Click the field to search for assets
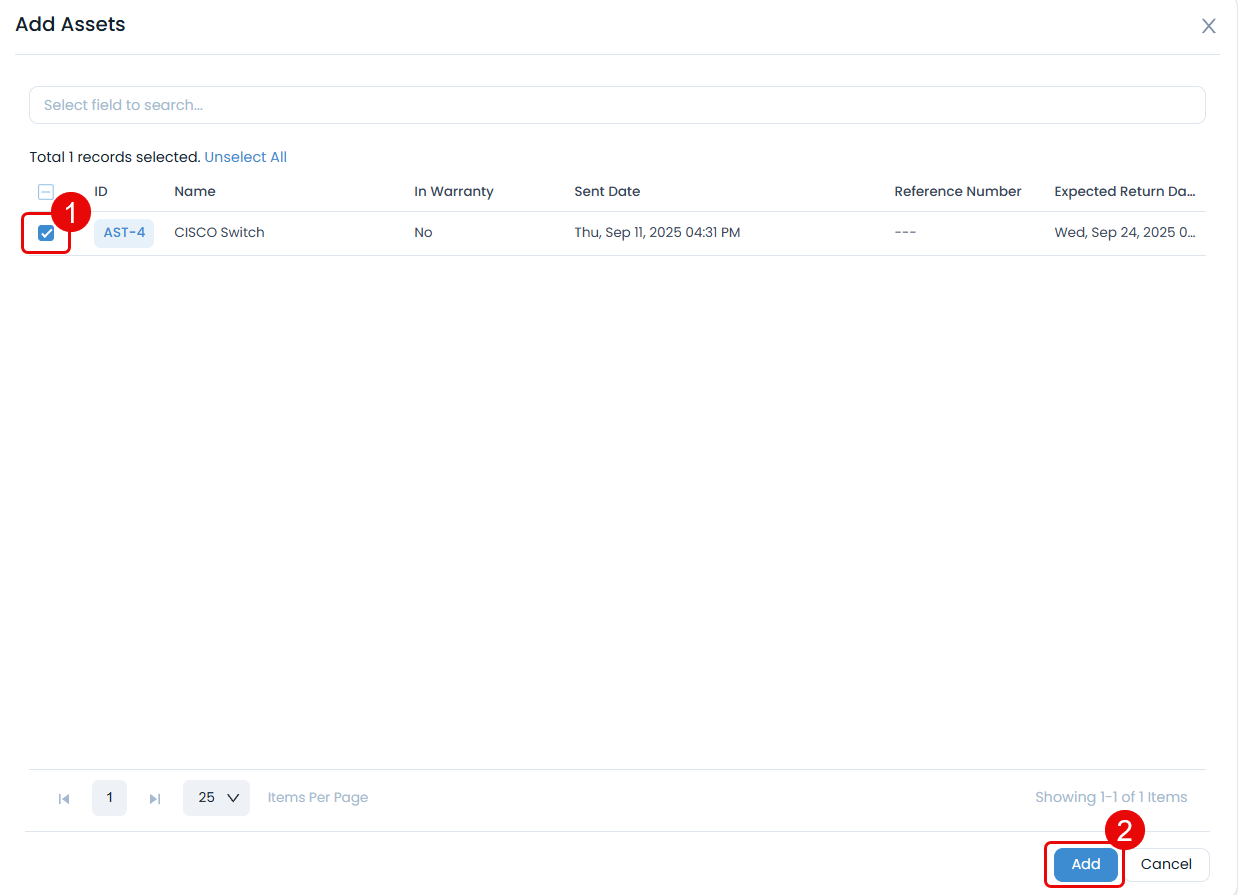Screen dimensions: 1238x895 pos(617,104)
